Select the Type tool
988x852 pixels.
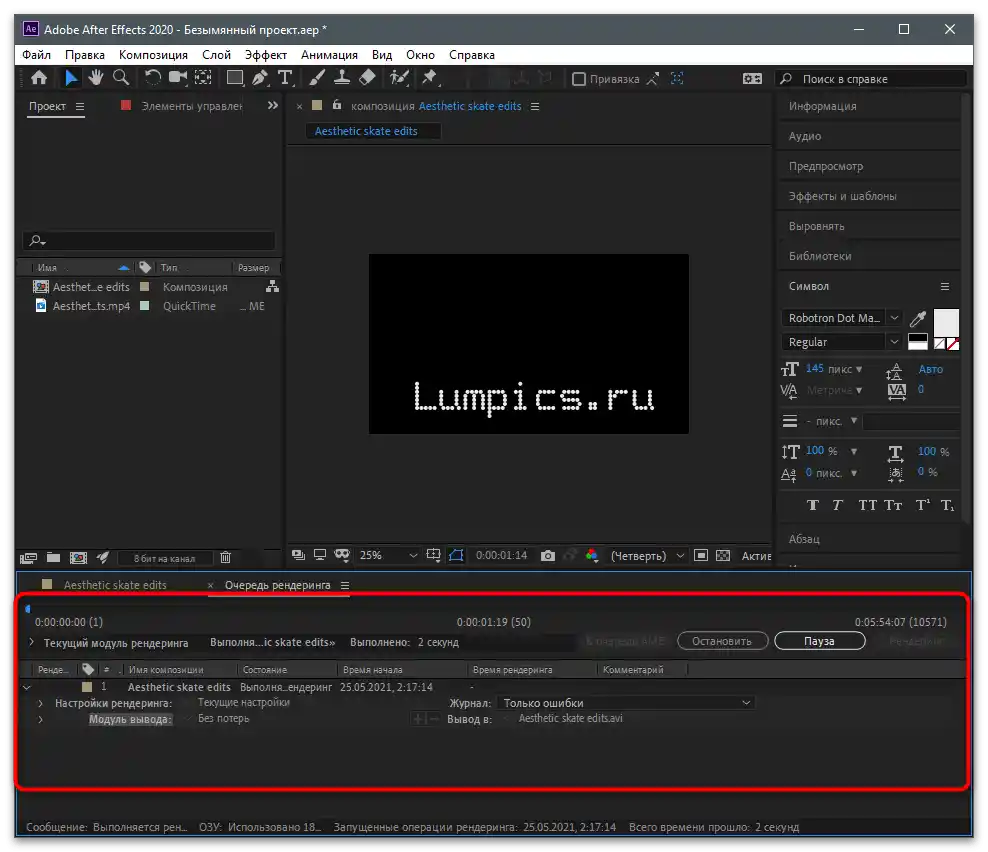(x=285, y=78)
